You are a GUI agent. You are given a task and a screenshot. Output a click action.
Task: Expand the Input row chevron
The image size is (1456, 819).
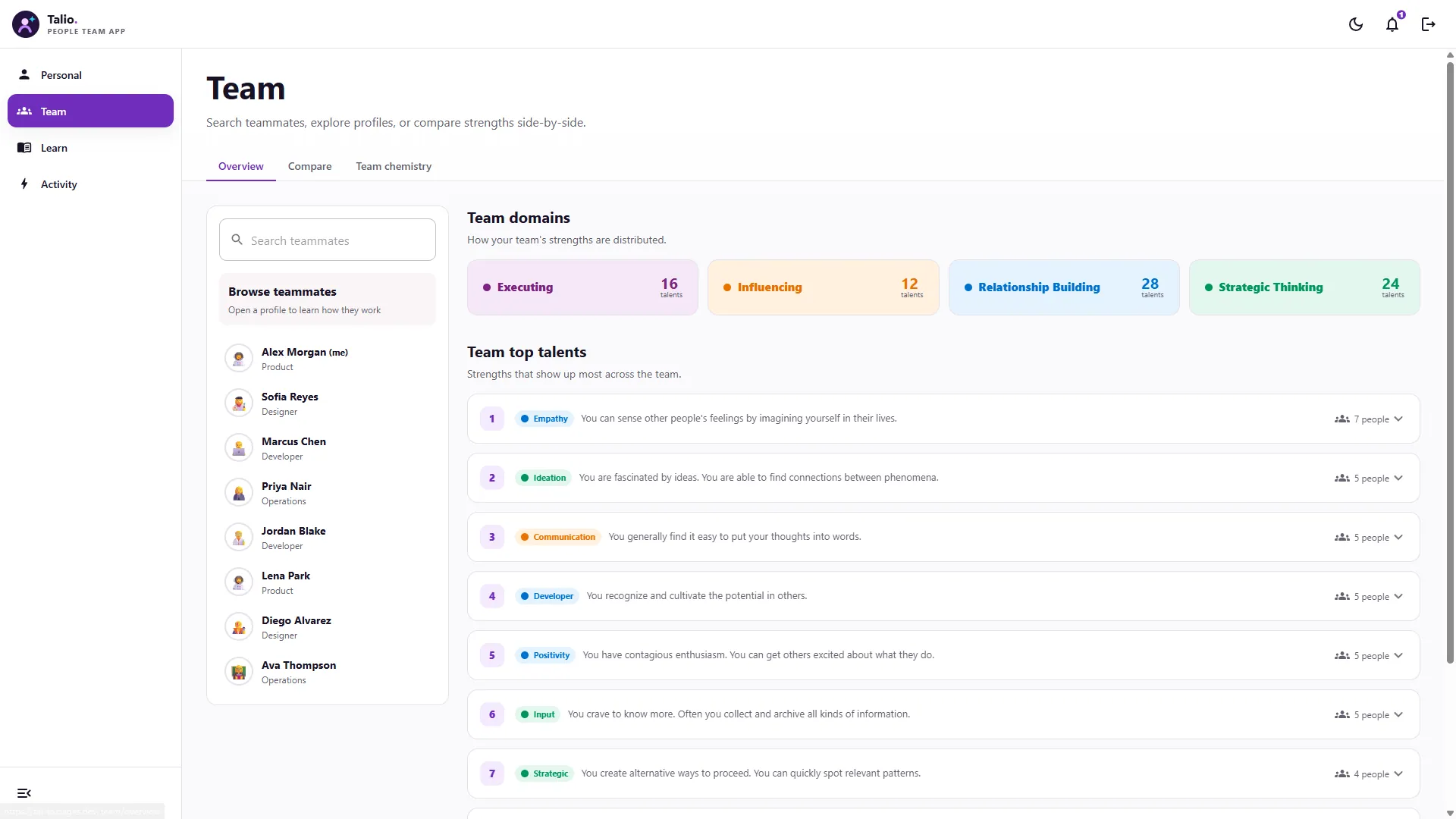1398,714
